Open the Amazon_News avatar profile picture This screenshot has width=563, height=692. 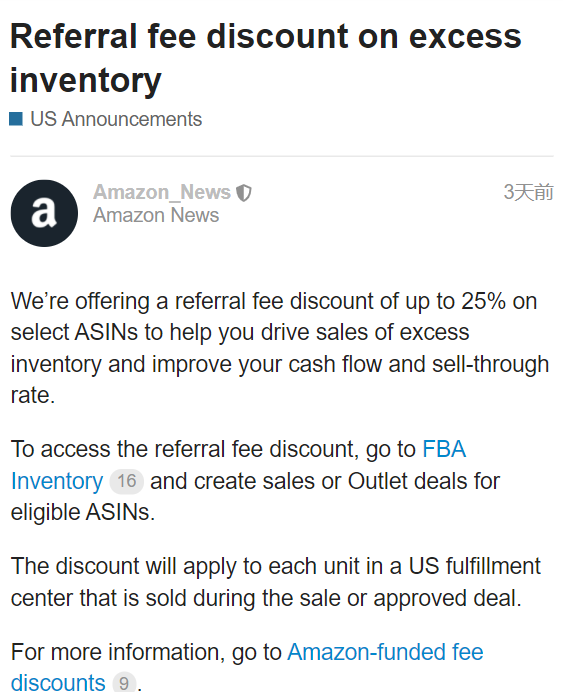tap(44, 213)
